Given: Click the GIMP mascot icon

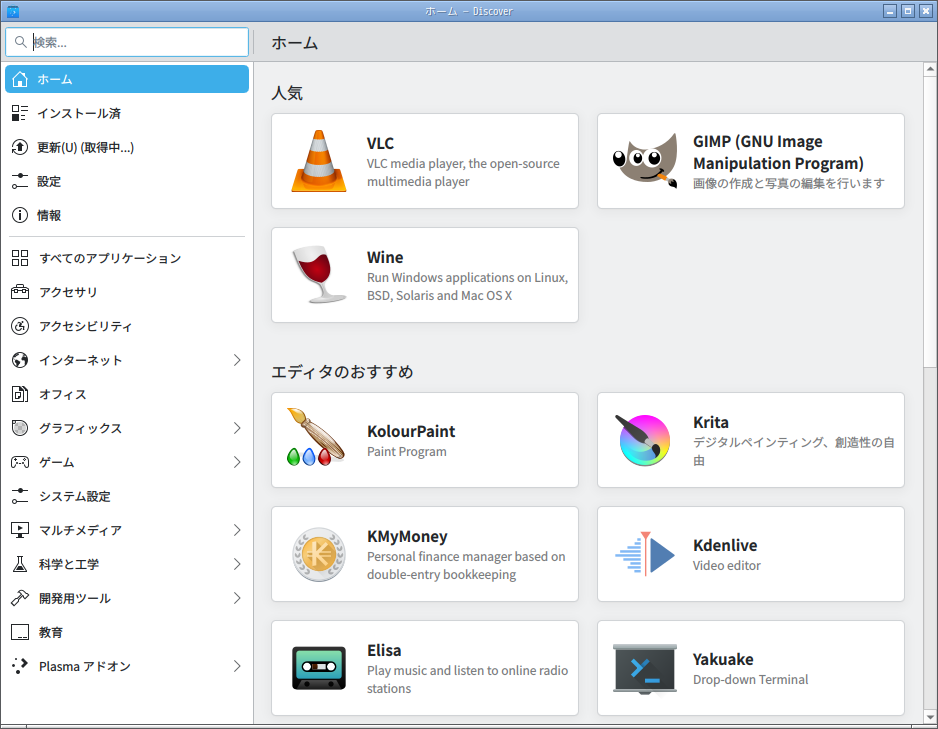Looking at the screenshot, I should pos(645,160).
